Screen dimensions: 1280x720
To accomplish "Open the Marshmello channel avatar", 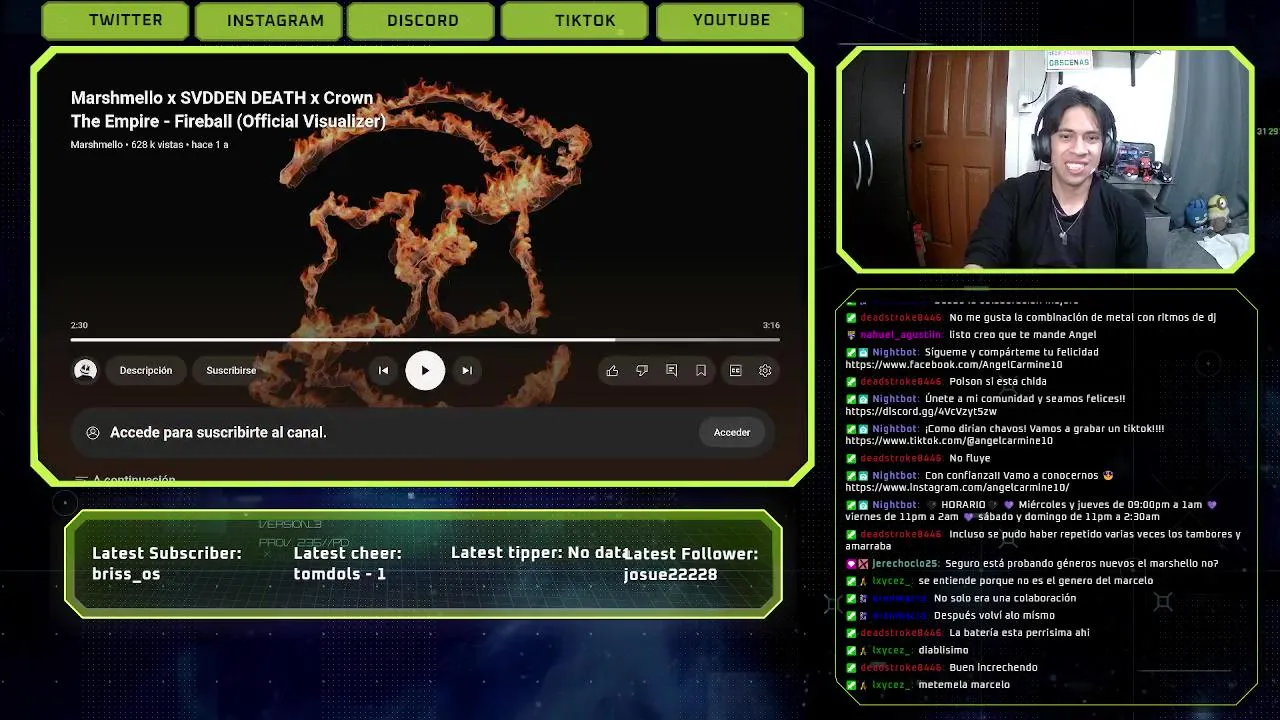I will (85, 370).
